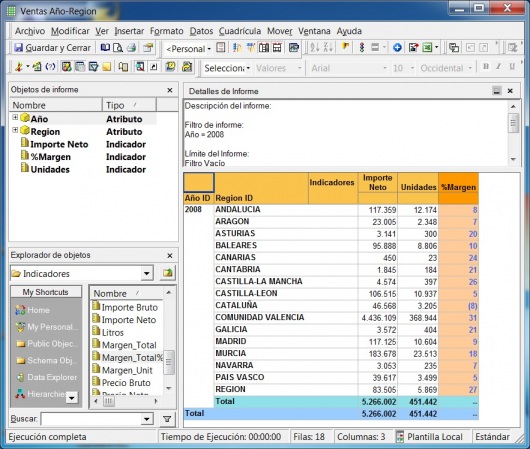Click the green Excel export icon
The height and width of the screenshot is (449, 530).
point(427,48)
